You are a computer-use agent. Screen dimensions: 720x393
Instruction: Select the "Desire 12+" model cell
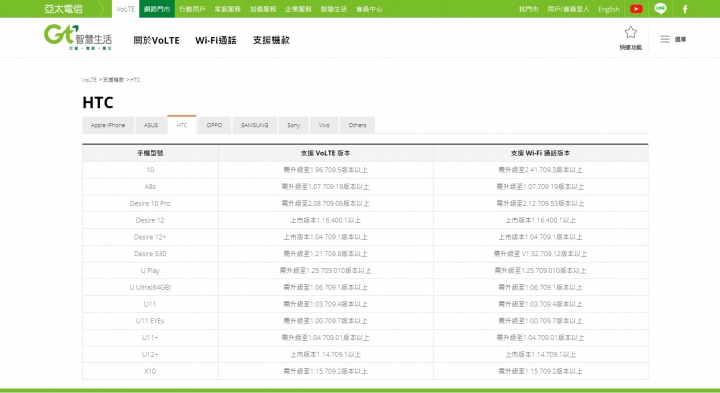click(x=150, y=237)
